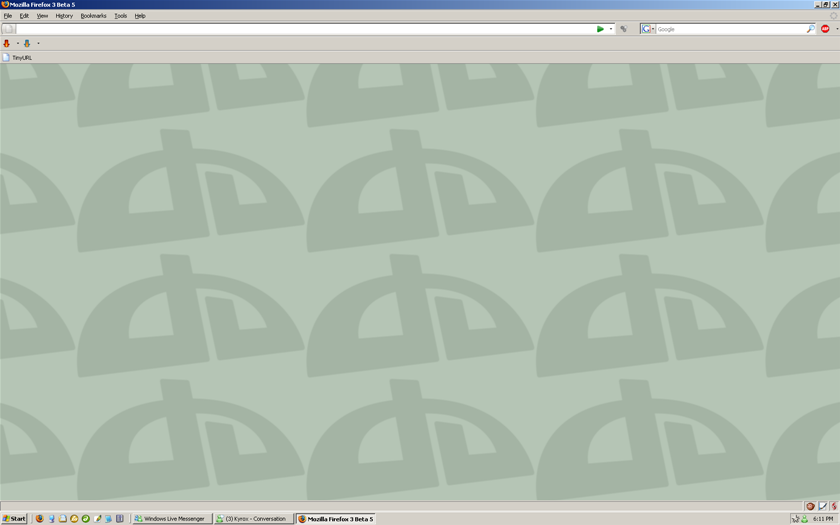The height and width of the screenshot is (525, 840).
Task: Click the blue down-arrow toolbar icon
Action: click(27, 43)
